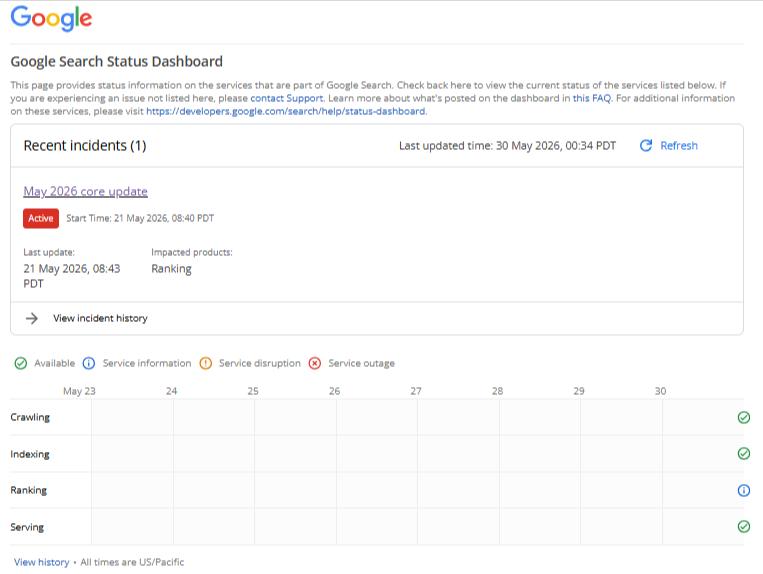Open the May 2026 core update incident
The height and width of the screenshot is (574, 763).
coord(85,191)
